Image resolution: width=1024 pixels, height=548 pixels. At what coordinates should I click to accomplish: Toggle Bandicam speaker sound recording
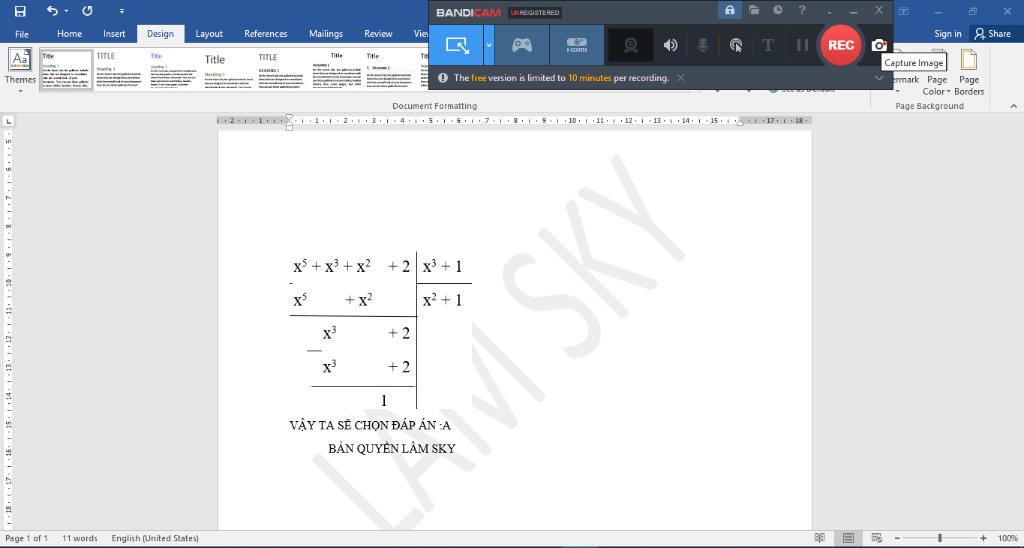pyautogui.click(x=671, y=45)
